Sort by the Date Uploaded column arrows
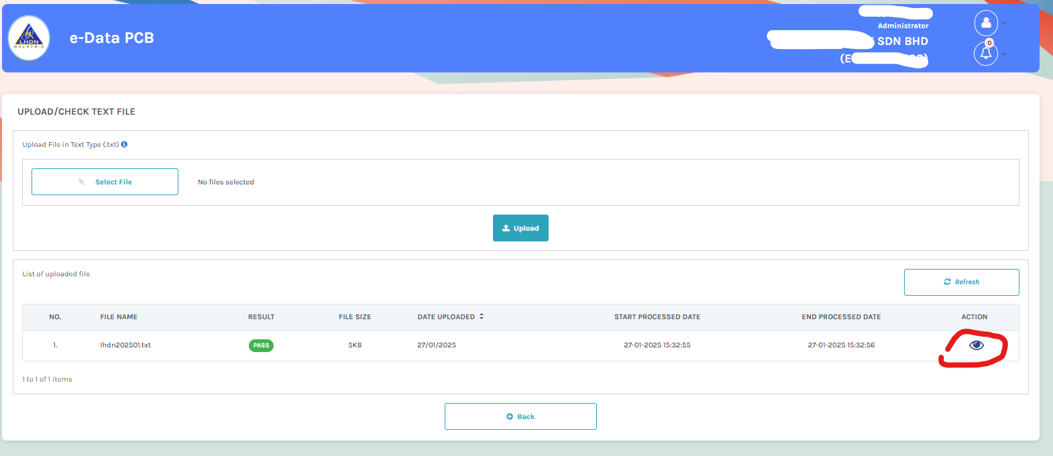1053x456 pixels. tap(482, 316)
